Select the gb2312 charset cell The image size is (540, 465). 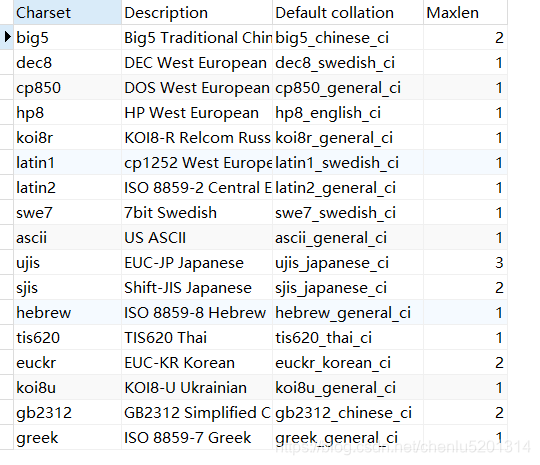click(68, 412)
